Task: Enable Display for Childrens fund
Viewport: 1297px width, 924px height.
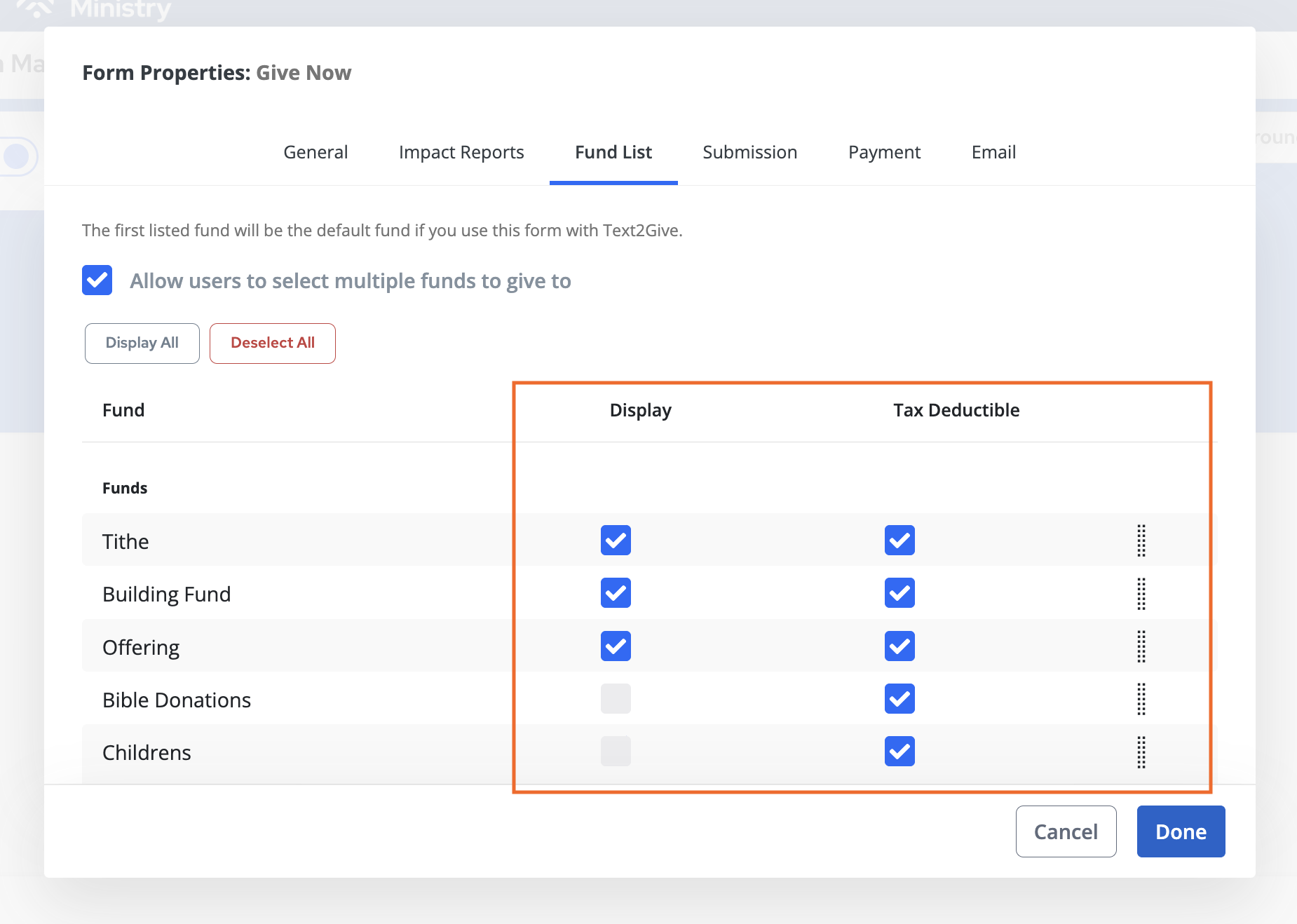Action: [616, 752]
